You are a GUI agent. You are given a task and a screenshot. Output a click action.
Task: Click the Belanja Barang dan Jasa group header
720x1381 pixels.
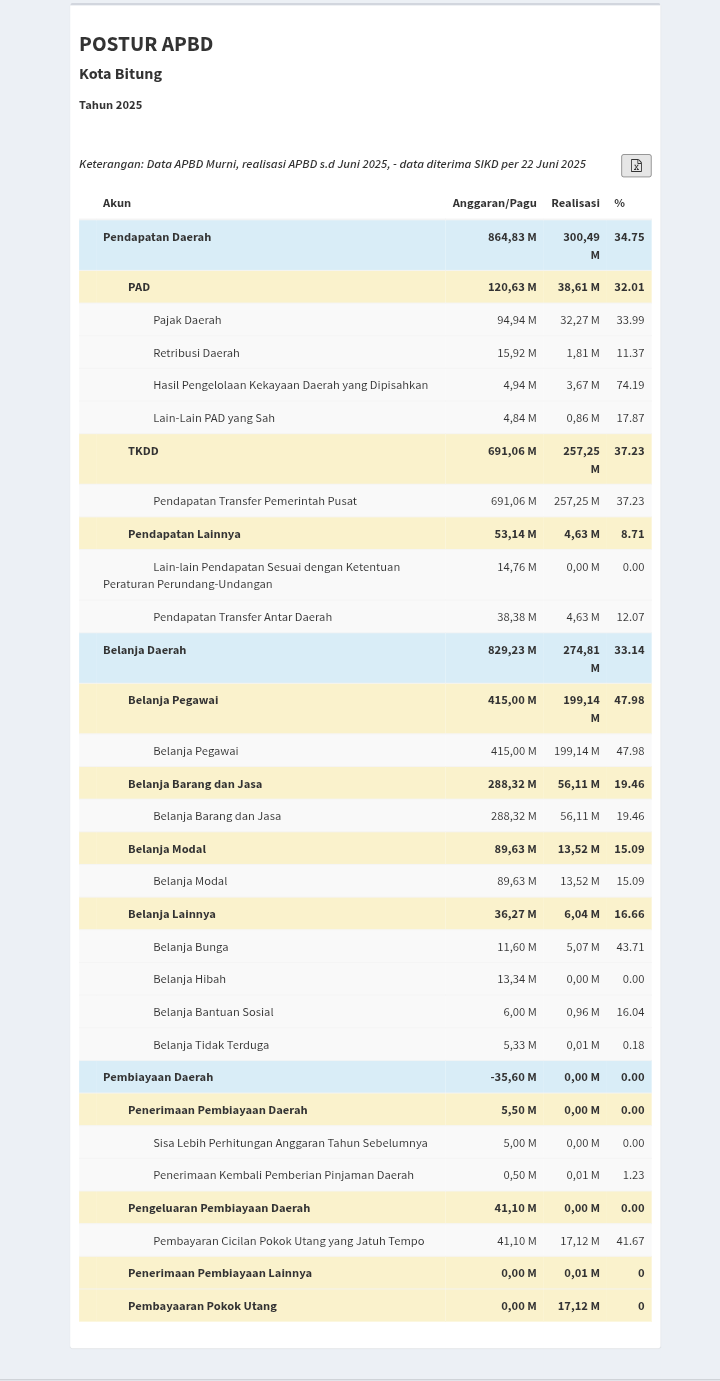[x=195, y=784]
